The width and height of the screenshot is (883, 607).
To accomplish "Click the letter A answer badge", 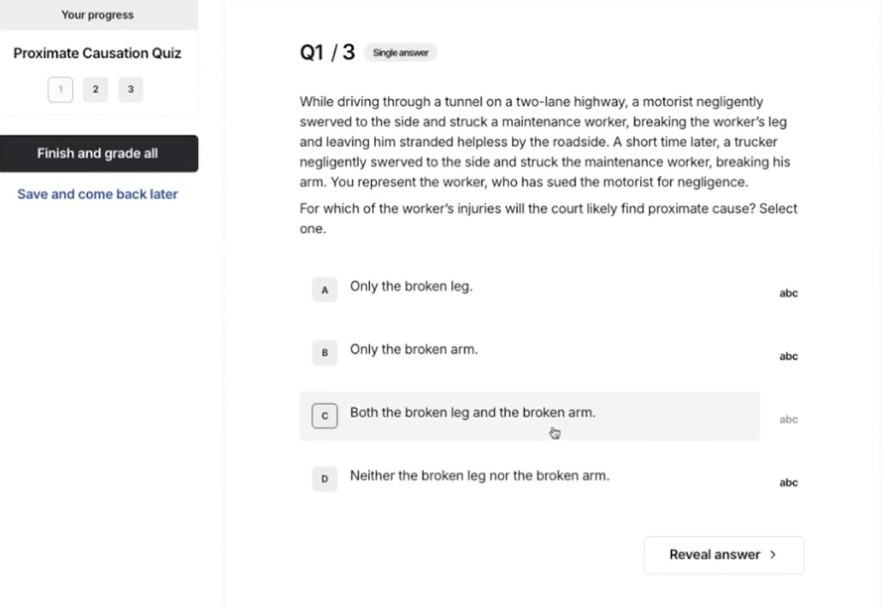I will 324,290.
